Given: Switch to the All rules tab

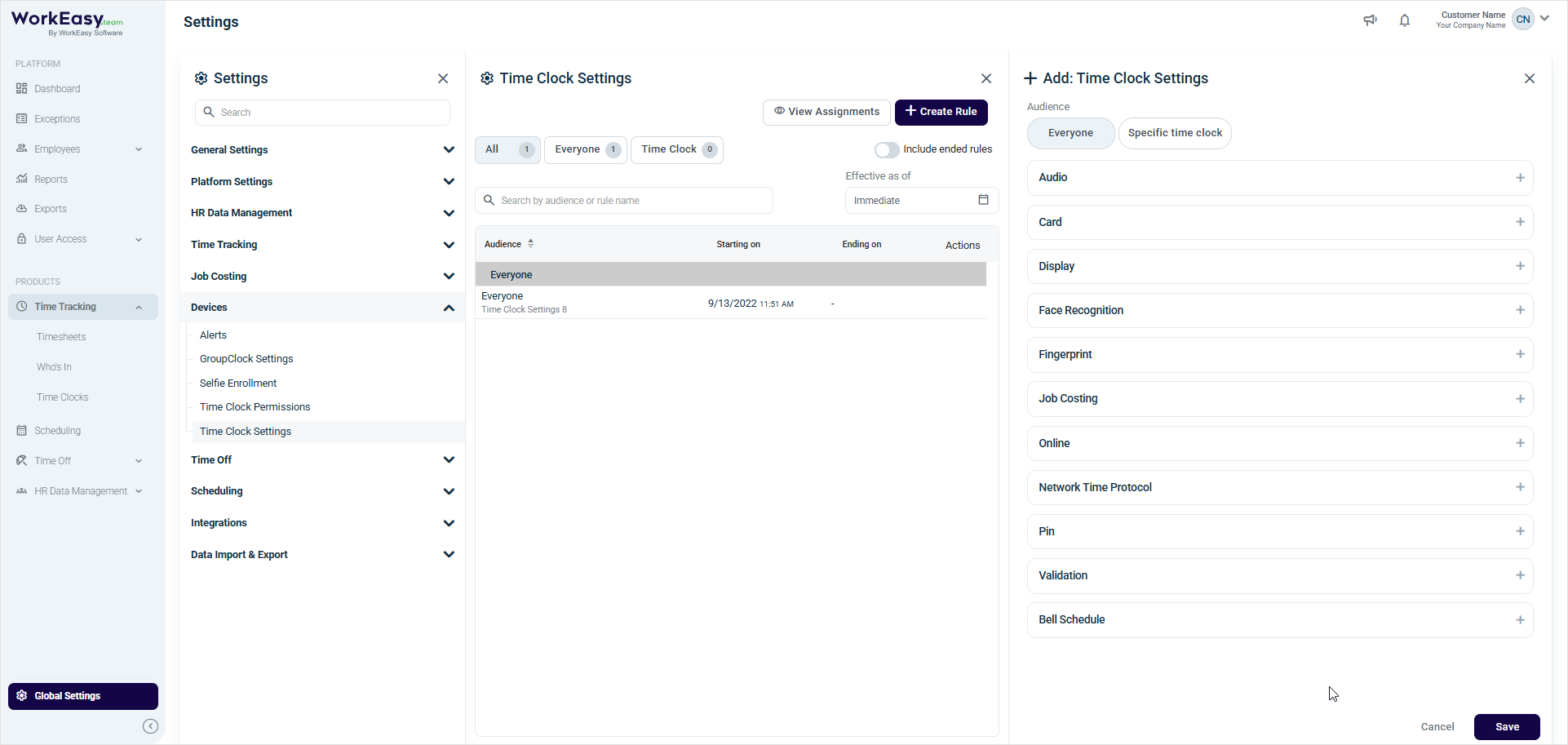Looking at the screenshot, I should (507, 149).
